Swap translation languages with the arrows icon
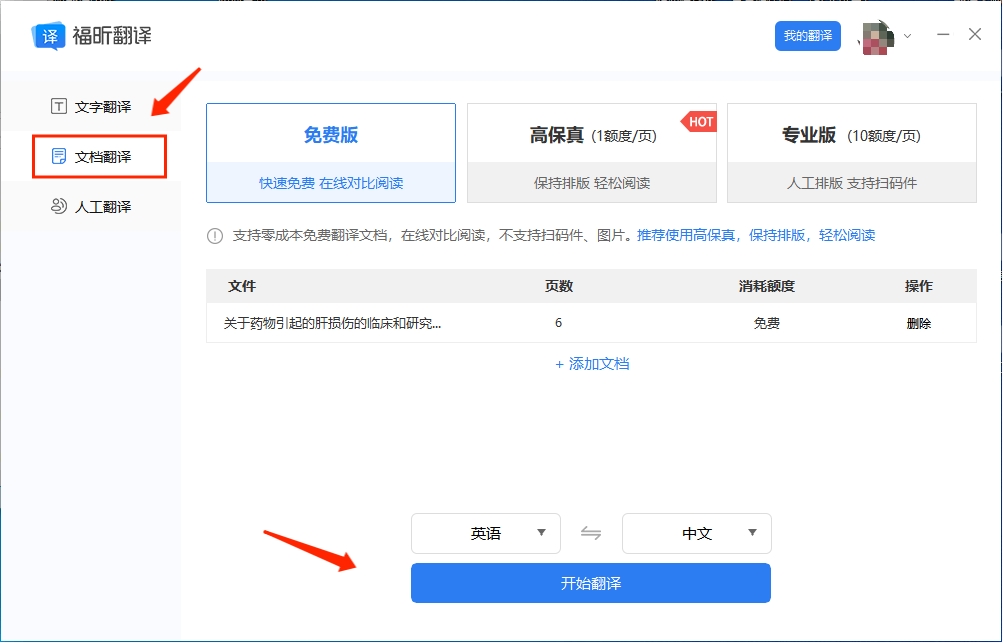1003x643 pixels. tap(591, 533)
